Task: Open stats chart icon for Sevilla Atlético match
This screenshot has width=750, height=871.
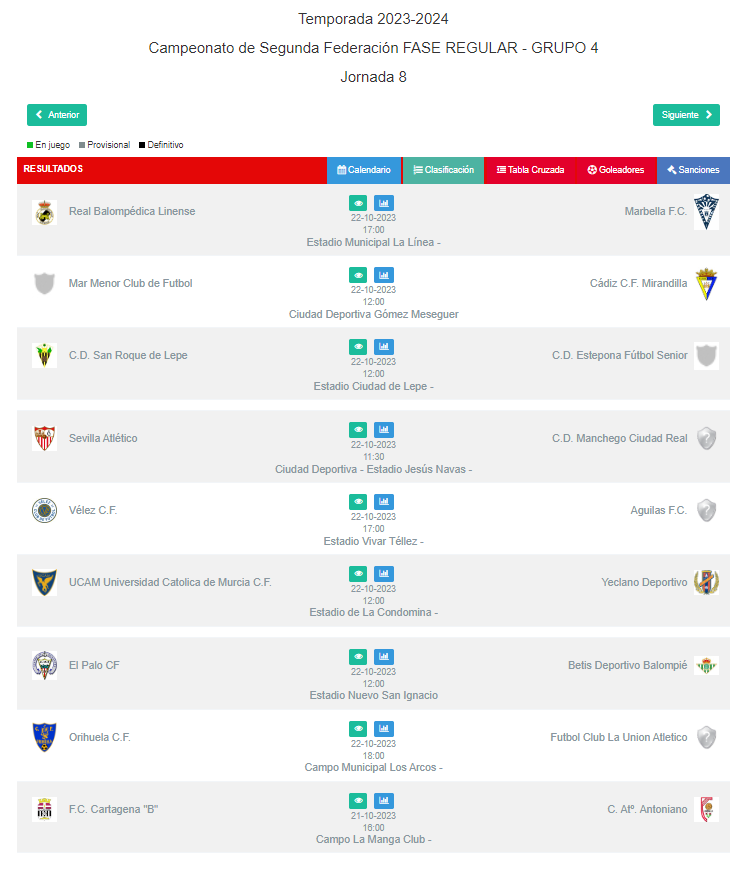Action: (x=383, y=430)
